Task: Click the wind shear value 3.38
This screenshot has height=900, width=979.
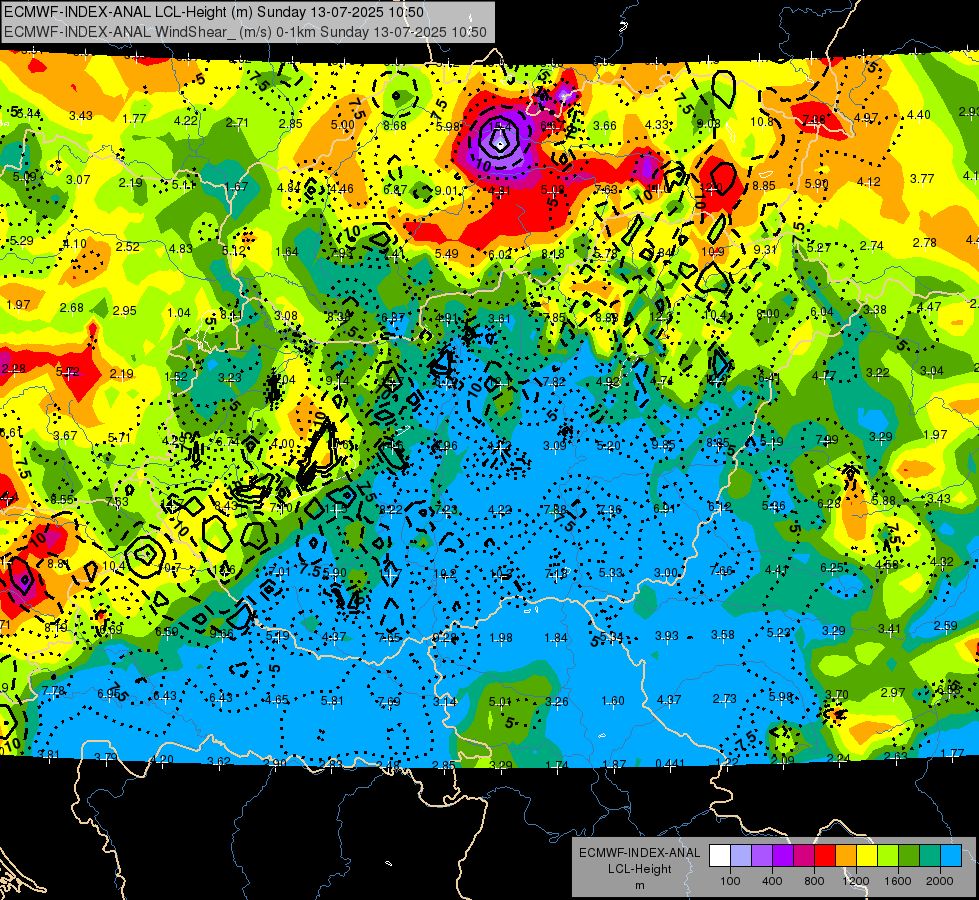Action: (875, 309)
